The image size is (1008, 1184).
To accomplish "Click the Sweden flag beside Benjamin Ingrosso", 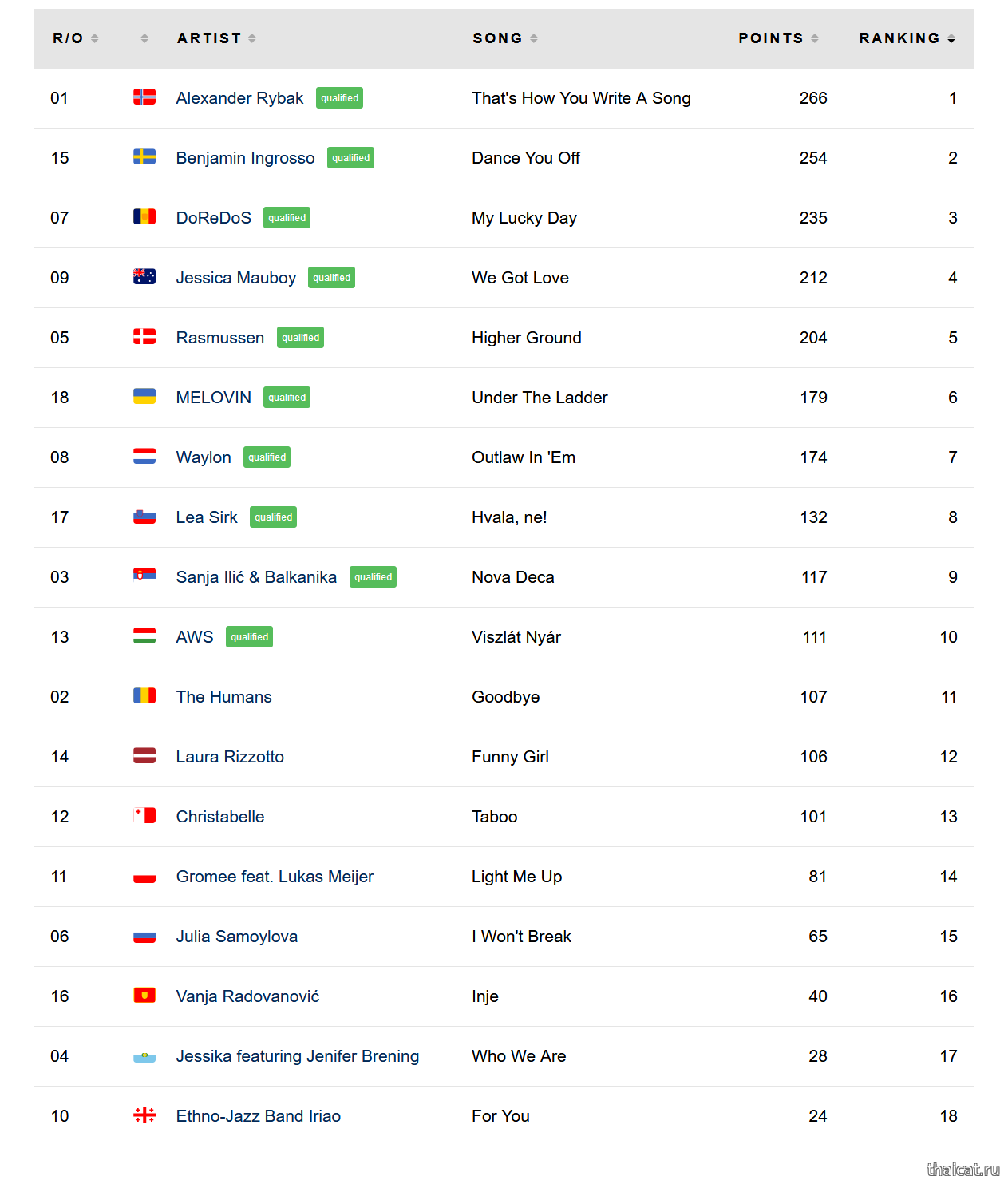I will point(144,157).
